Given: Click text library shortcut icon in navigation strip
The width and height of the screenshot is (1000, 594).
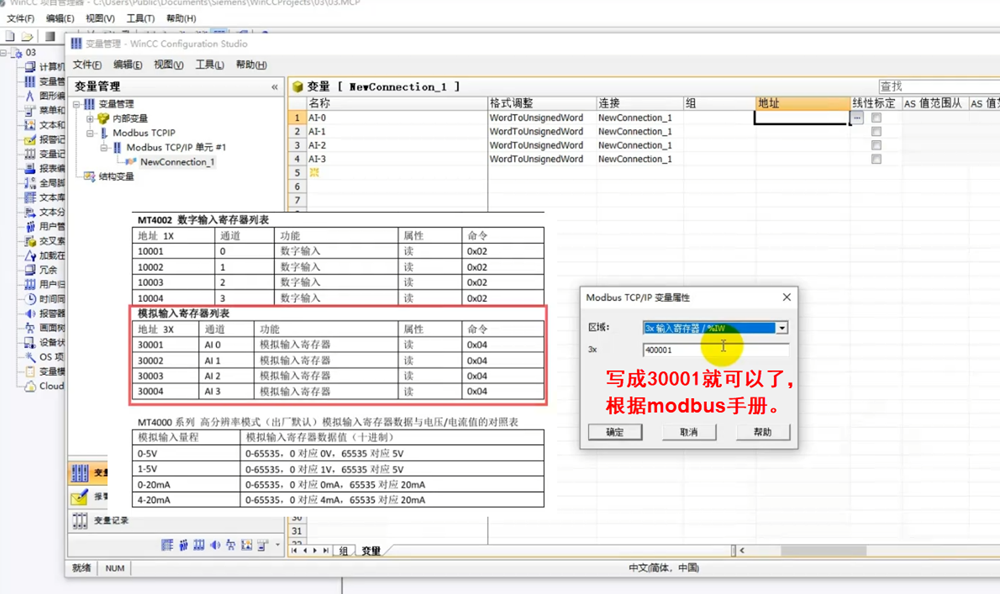Looking at the screenshot, I should pyautogui.click(x=167, y=545).
